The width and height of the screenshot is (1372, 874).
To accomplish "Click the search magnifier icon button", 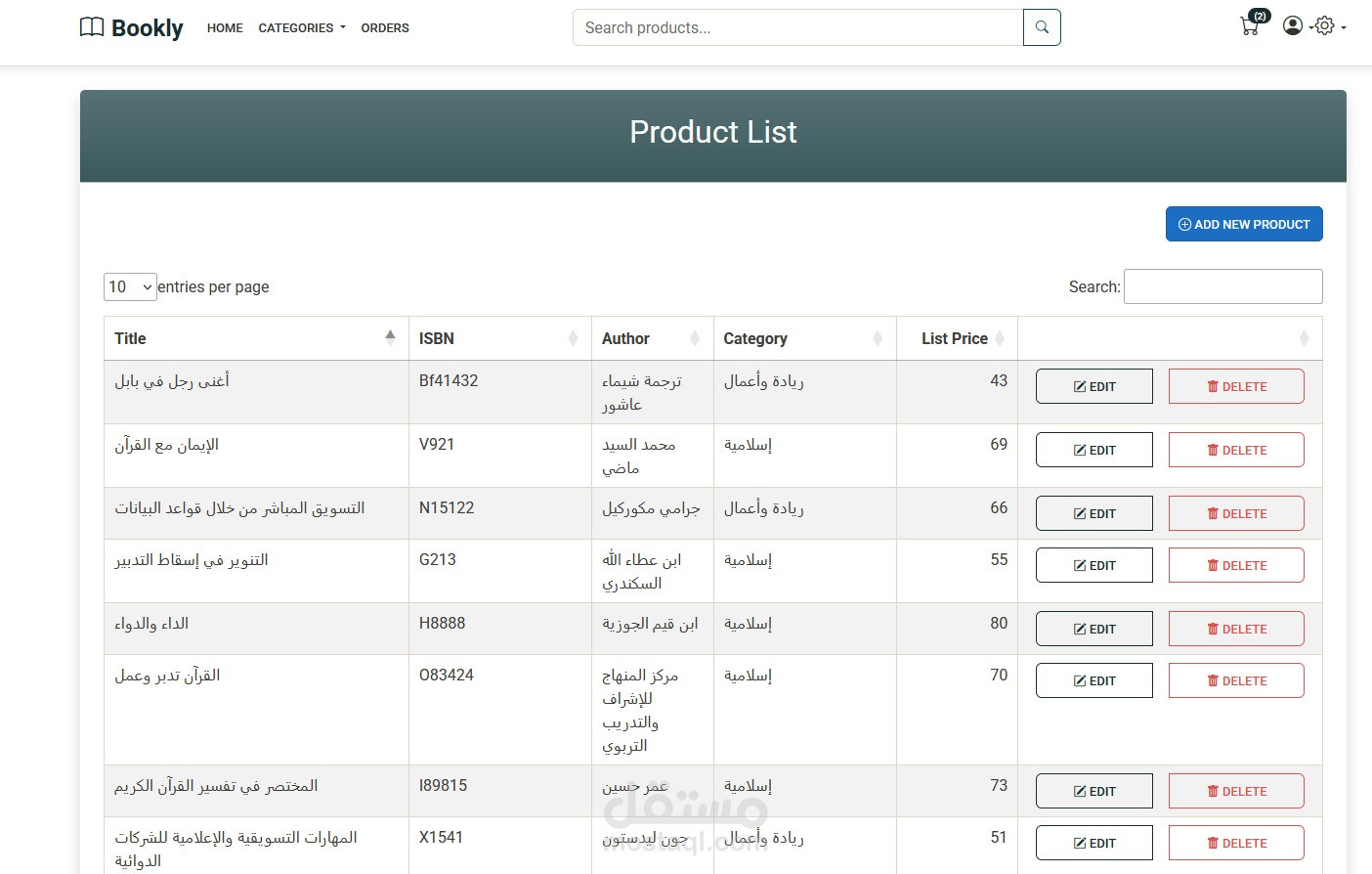I will pos(1042,27).
